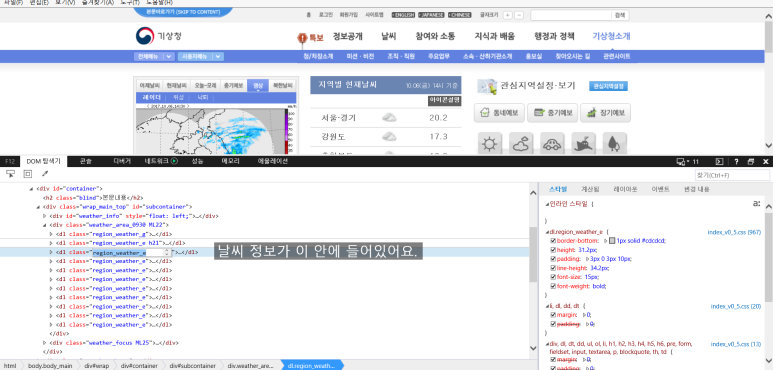Click the 관심지역설정 blue button

coord(608,86)
